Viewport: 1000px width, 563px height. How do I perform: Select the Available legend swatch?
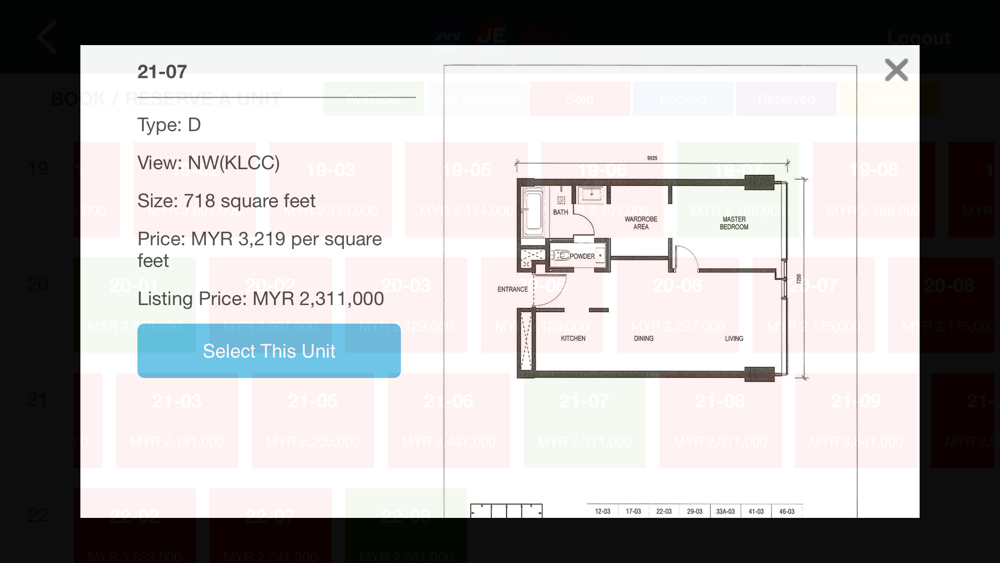373,99
